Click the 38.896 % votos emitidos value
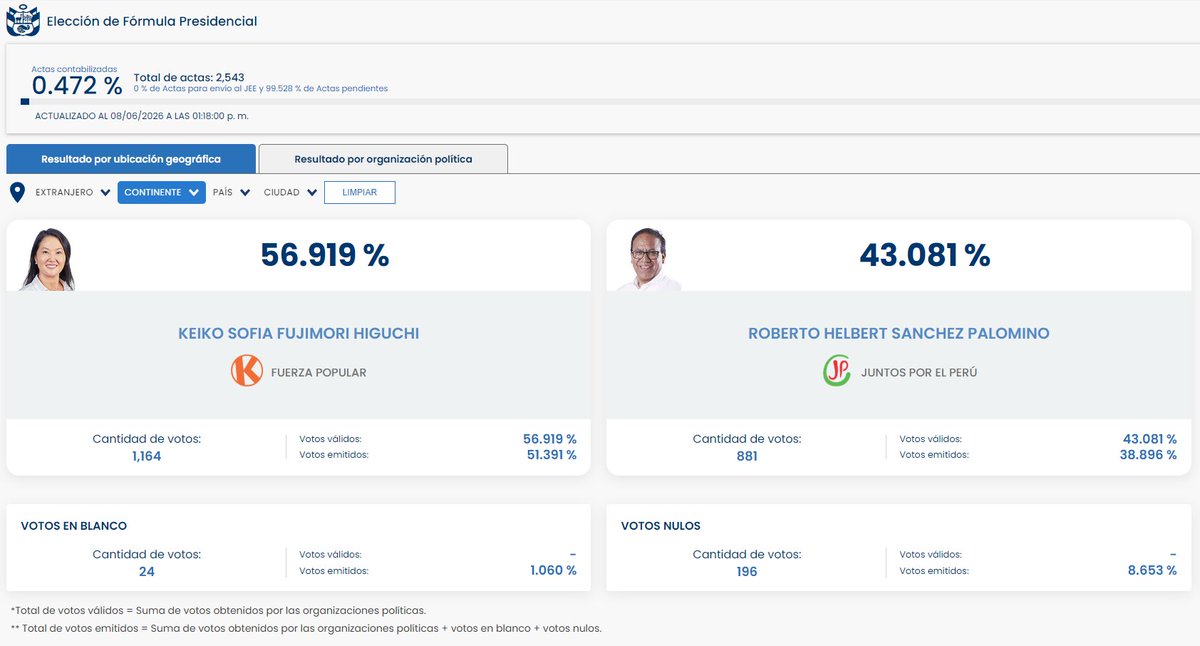Image resolution: width=1200 pixels, height=646 pixels. pyautogui.click(x=1149, y=455)
